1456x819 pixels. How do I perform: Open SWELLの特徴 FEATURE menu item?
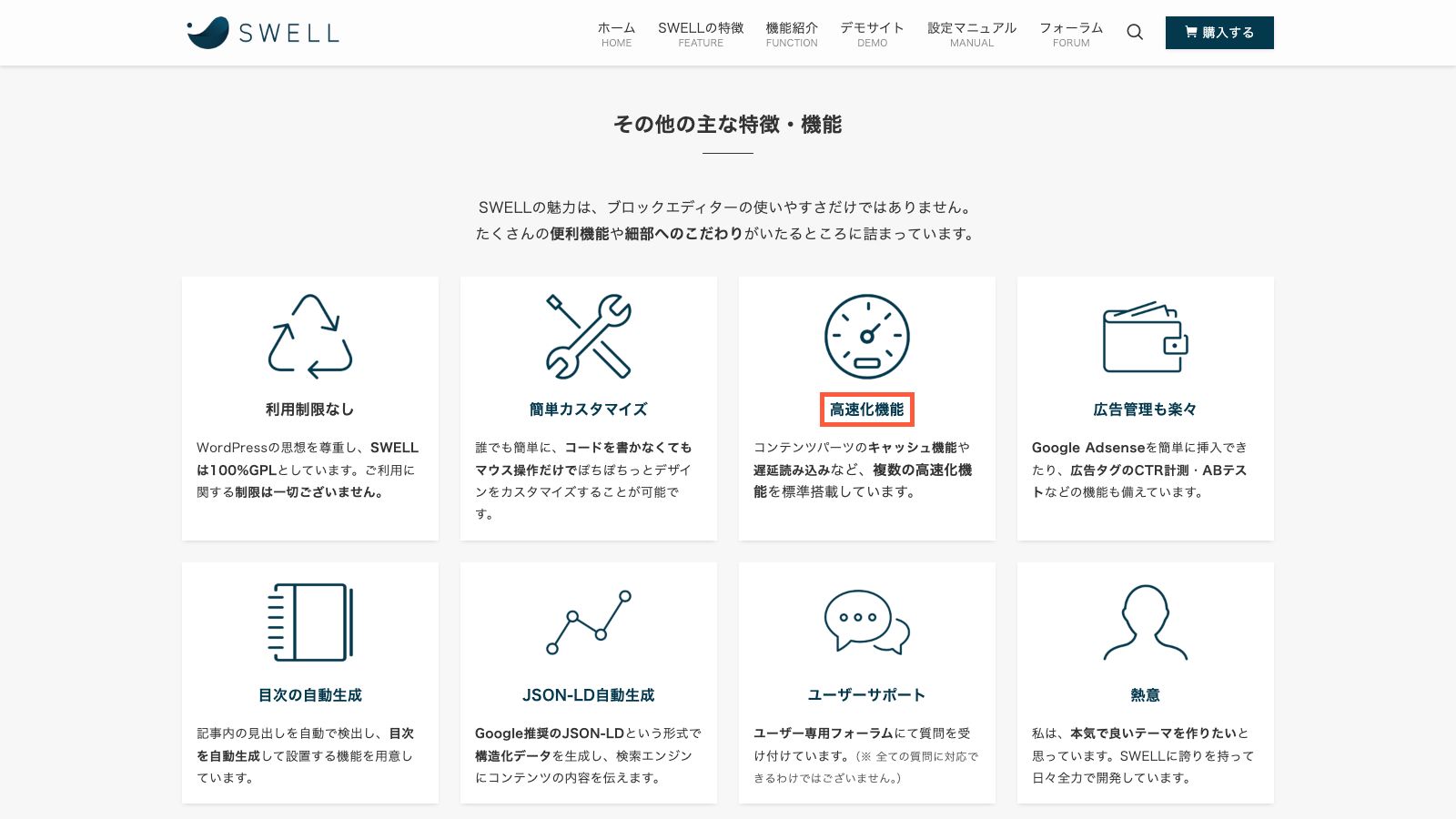click(701, 34)
